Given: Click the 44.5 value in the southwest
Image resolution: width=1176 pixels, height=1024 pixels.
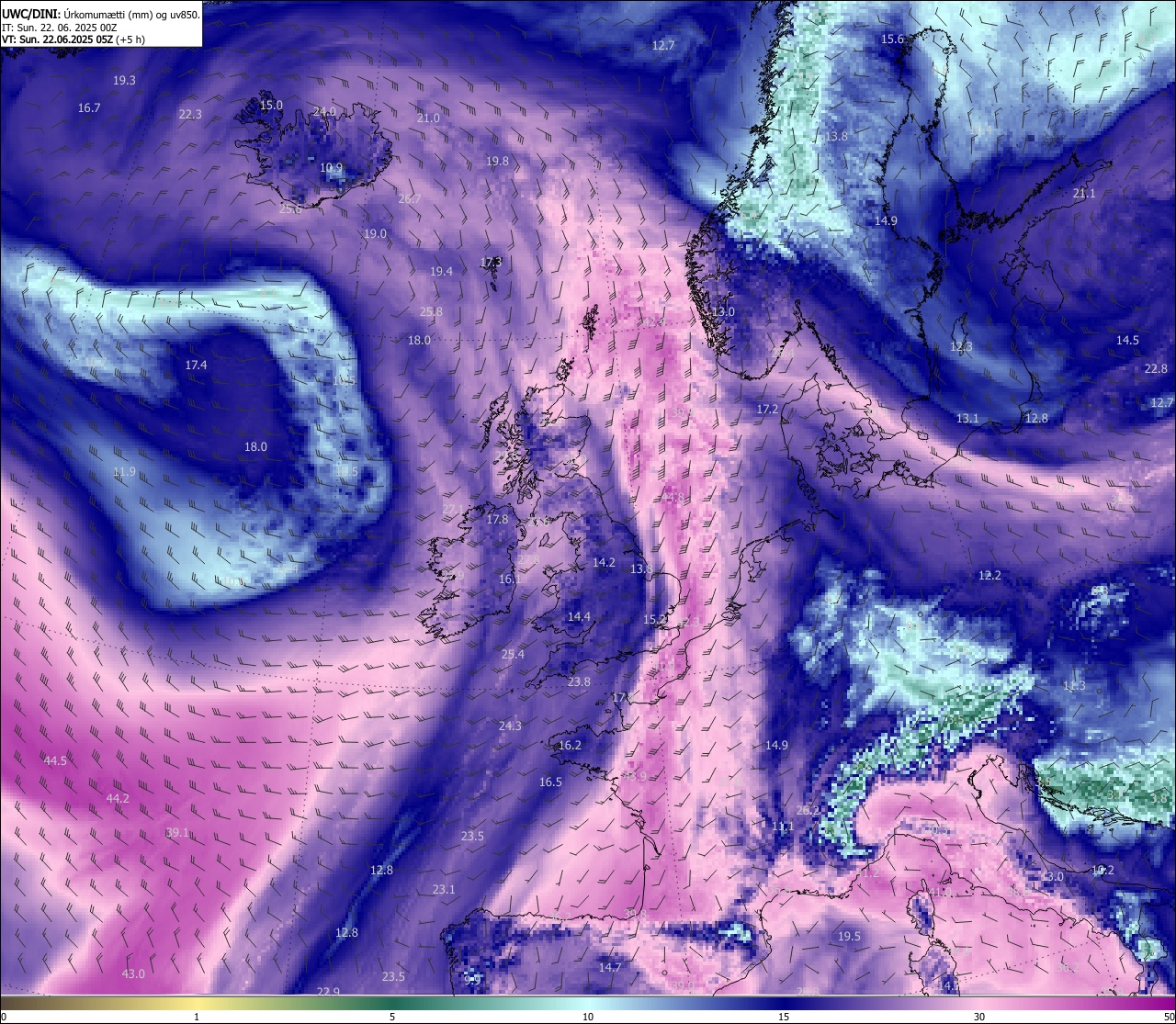Looking at the screenshot, I should [x=55, y=761].
